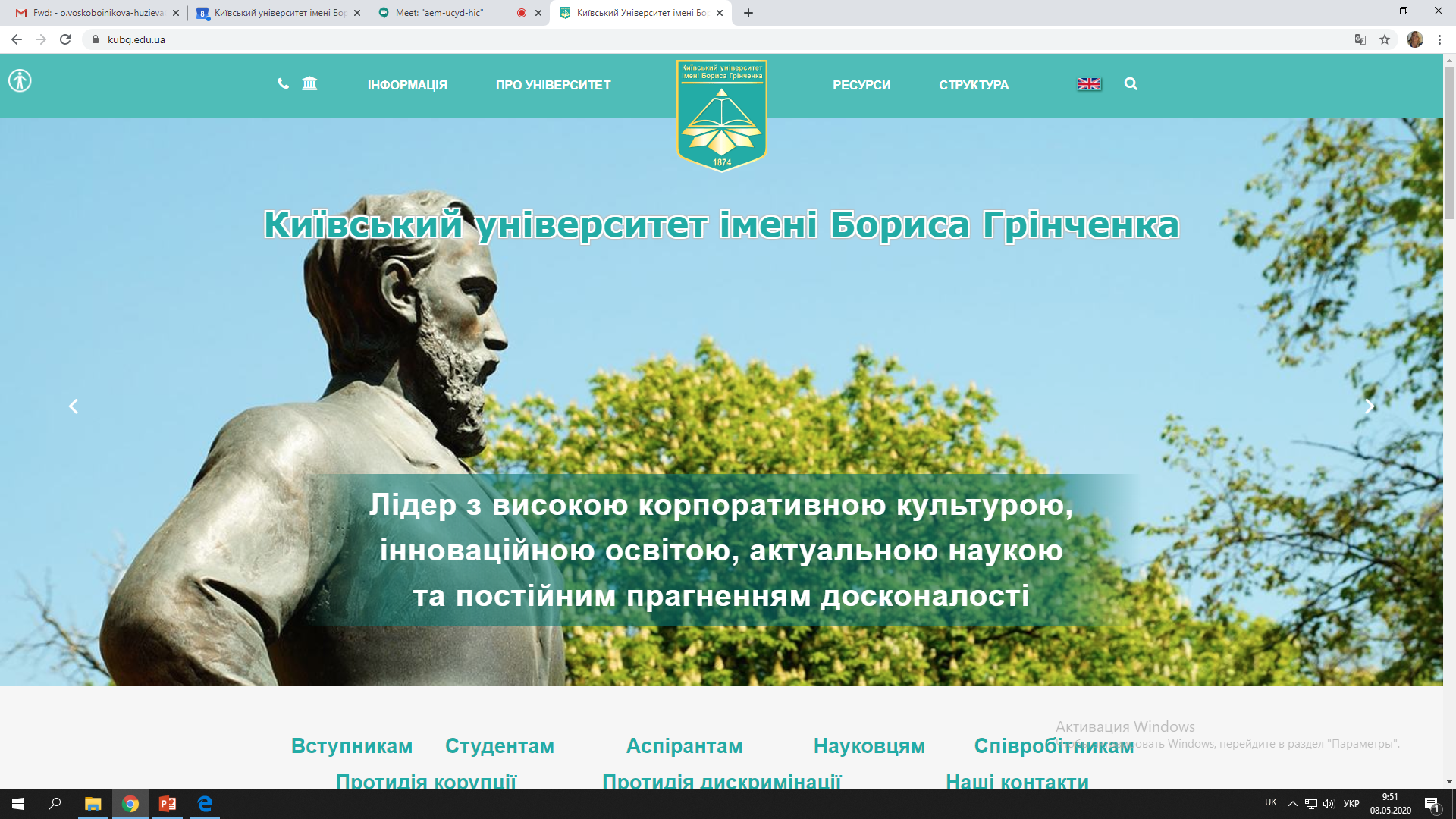Go to previous carousel slide
This screenshot has height=819, width=1456.
coord(74,406)
